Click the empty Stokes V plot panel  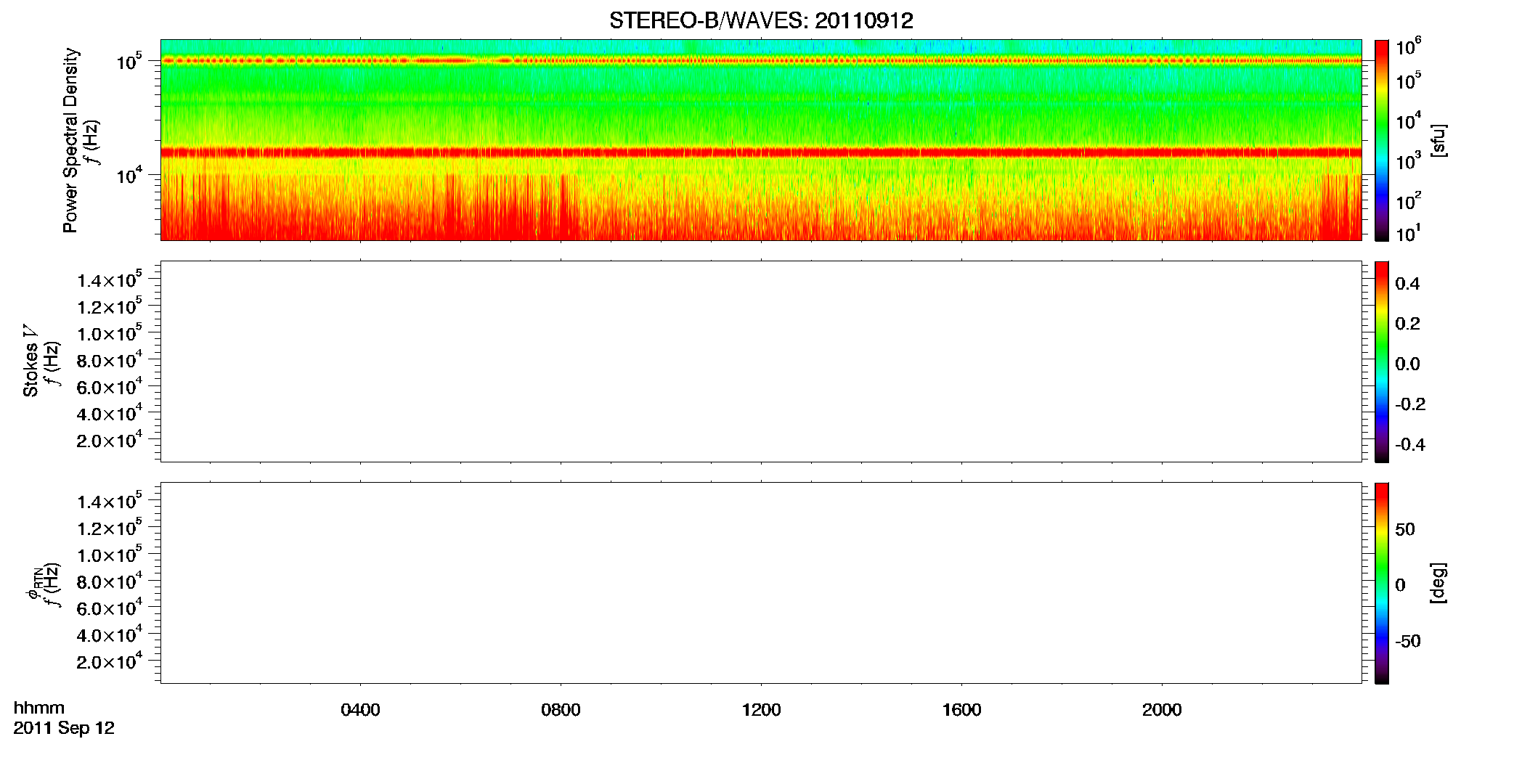tap(761, 362)
